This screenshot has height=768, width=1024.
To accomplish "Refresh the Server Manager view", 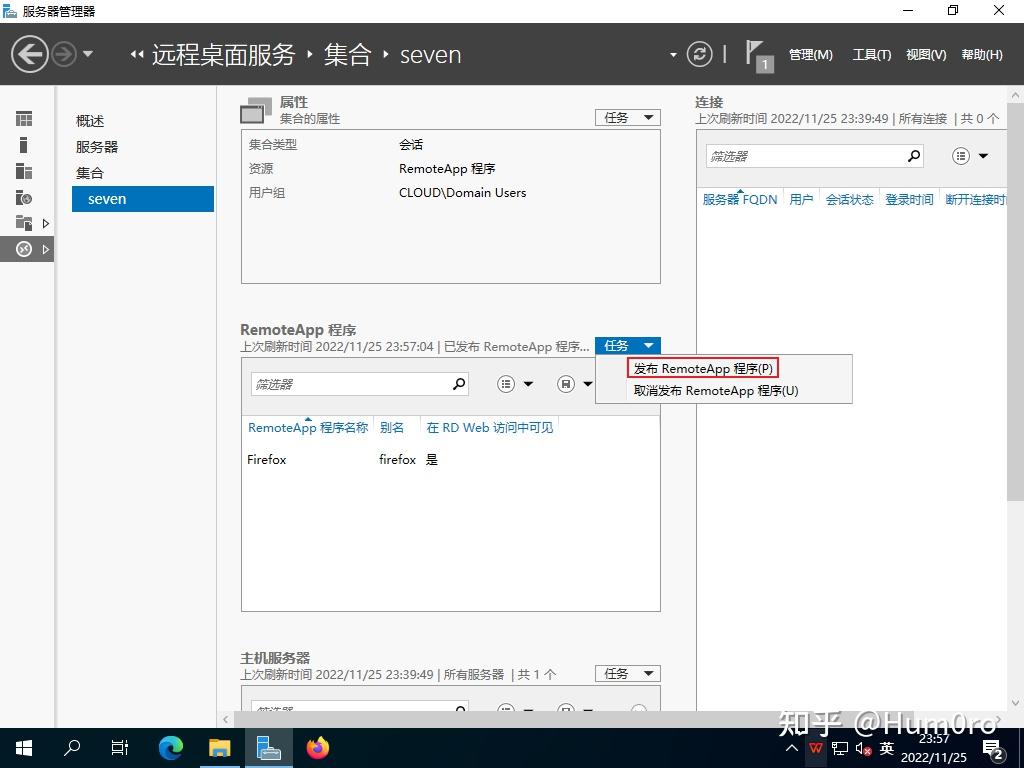I will pyautogui.click(x=699, y=54).
